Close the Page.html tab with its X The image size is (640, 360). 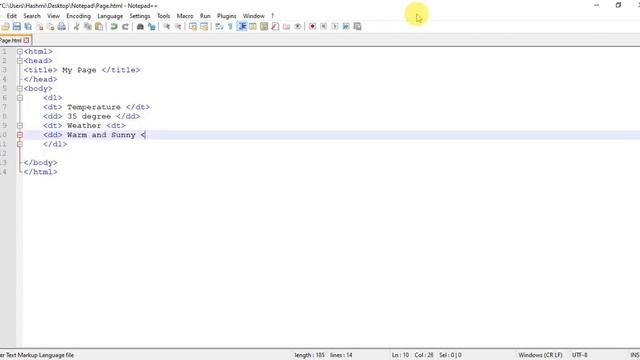point(27,40)
